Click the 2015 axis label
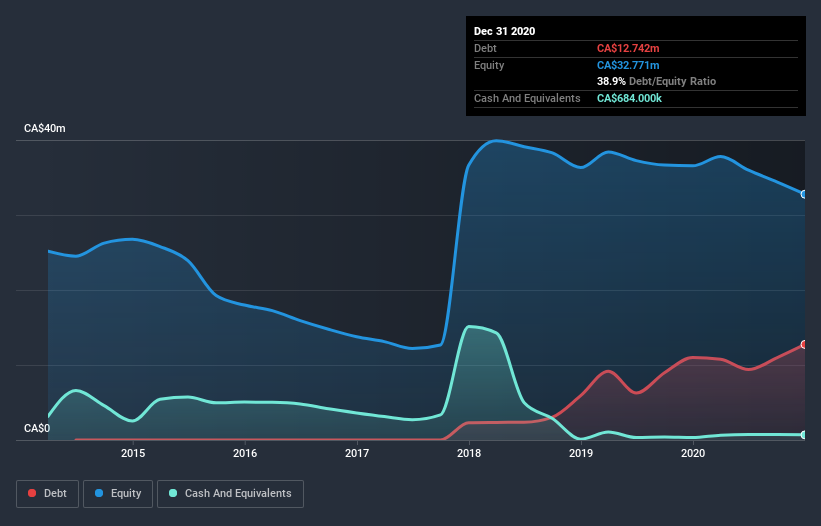The height and width of the screenshot is (526, 821). coord(133,453)
